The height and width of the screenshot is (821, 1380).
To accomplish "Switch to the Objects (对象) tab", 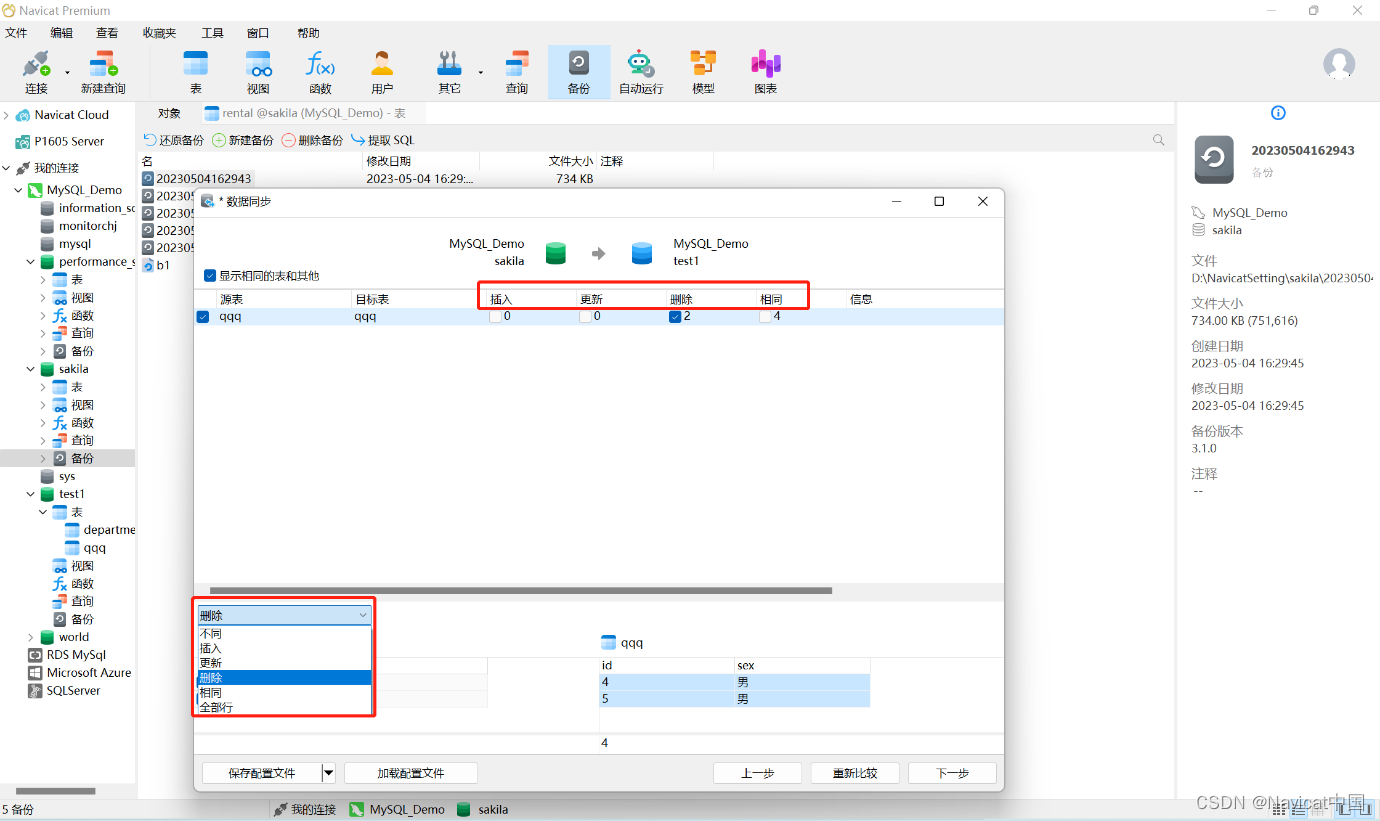I will coord(169,113).
